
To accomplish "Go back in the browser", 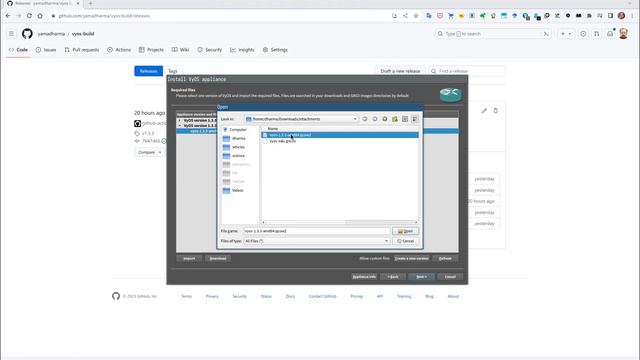I will coord(8,16).
